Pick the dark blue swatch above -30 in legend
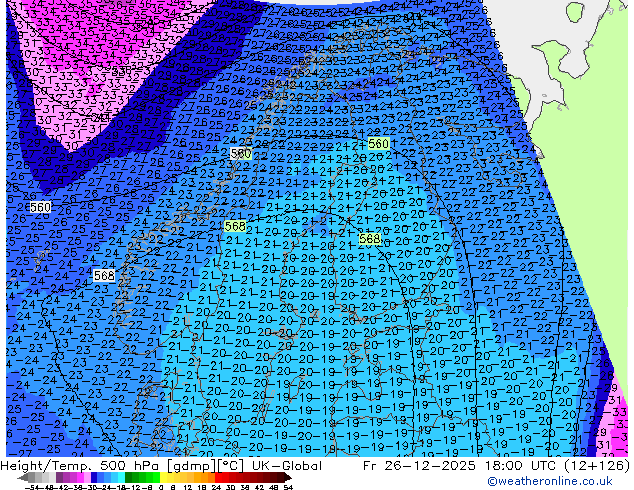The image size is (634, 490). click(94, 477)
